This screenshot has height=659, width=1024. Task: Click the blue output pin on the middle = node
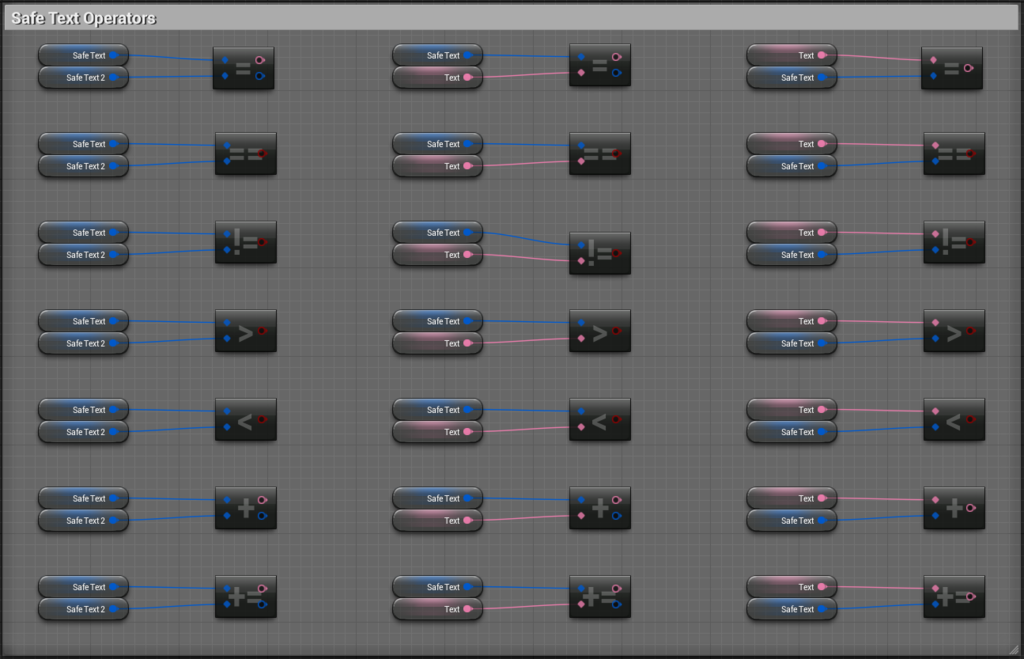point(615,72)
